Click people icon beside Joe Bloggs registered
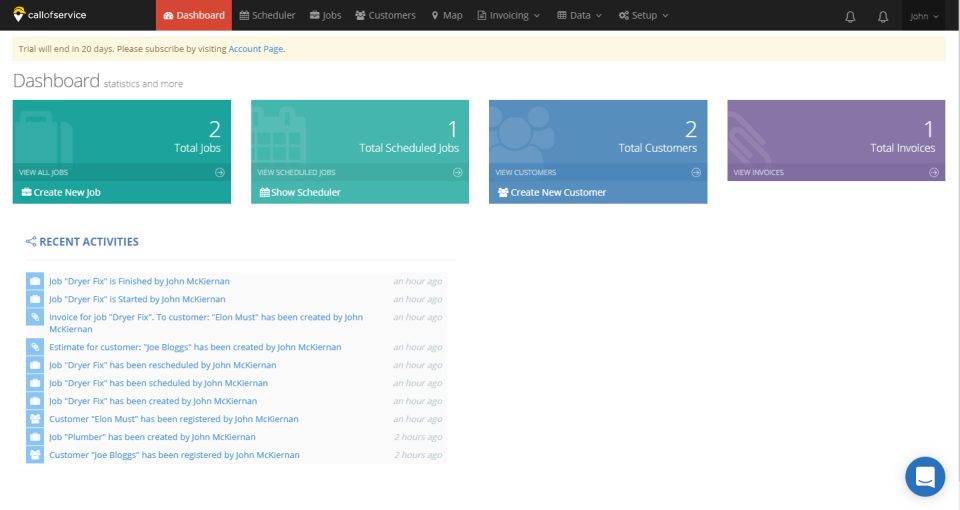960x510 pixels. 35,455
